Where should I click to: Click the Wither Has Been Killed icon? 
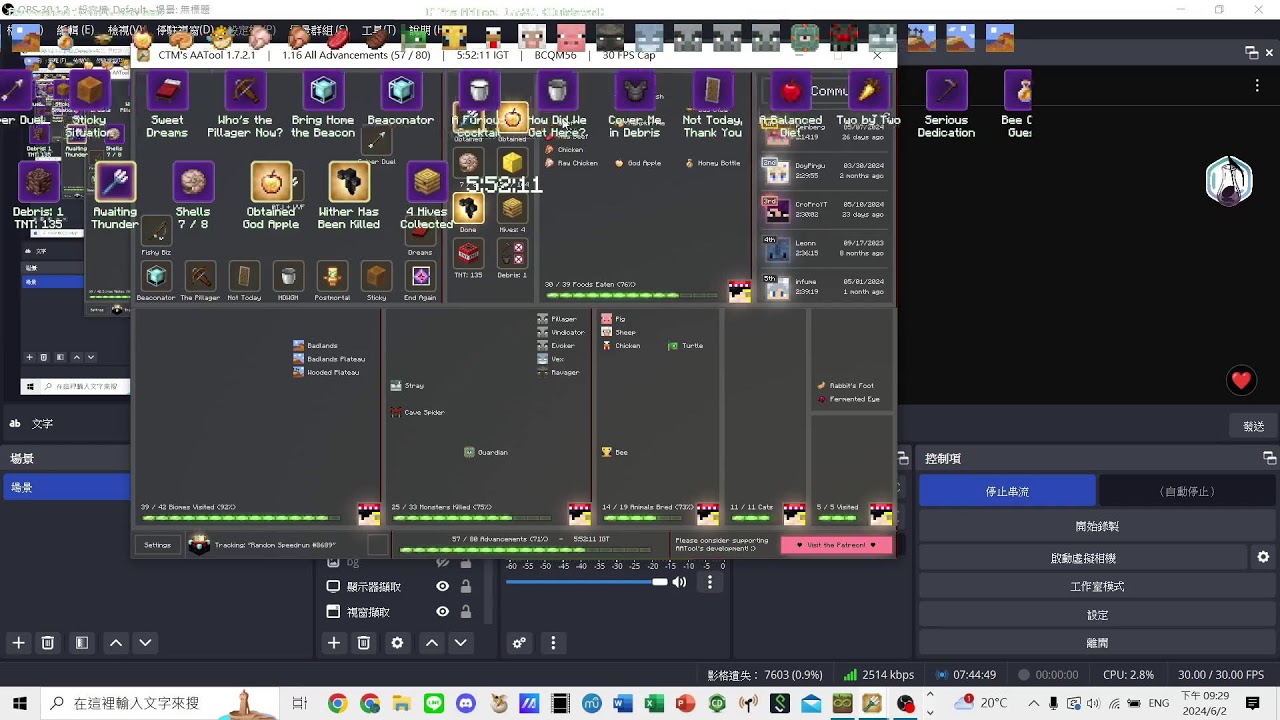[349, 182]
